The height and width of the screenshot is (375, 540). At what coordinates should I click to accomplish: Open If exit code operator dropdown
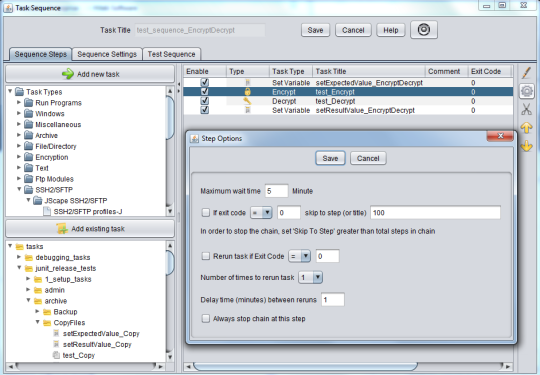point(261,212)
